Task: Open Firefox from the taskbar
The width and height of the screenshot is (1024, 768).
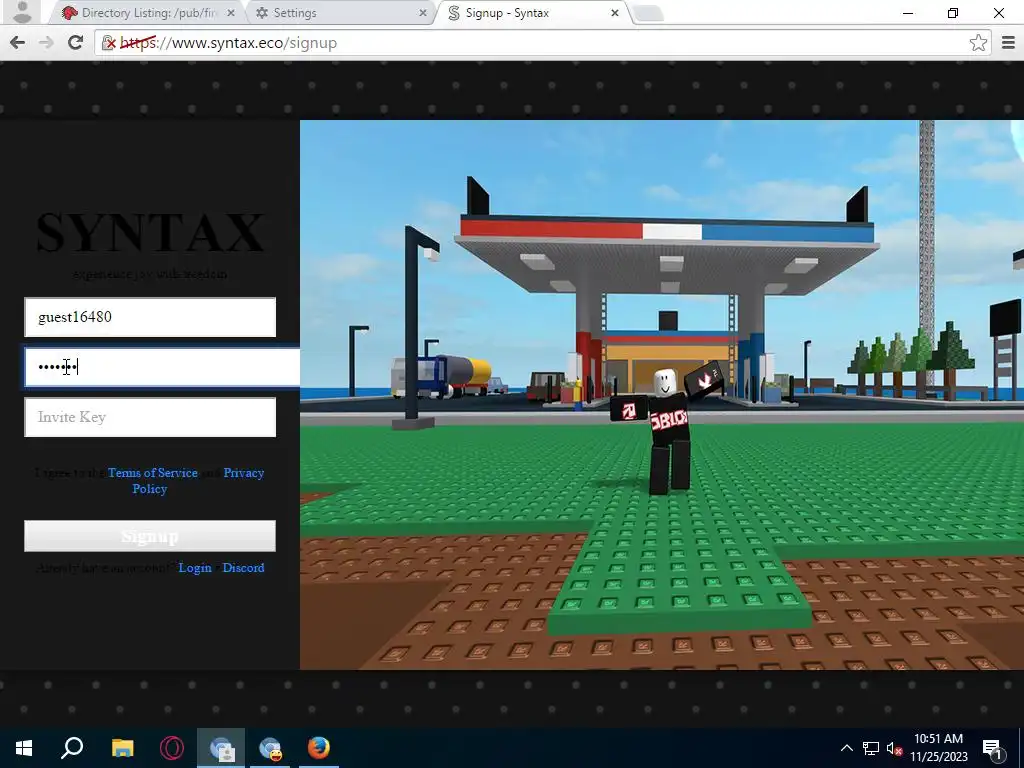Action: [319, 748]
